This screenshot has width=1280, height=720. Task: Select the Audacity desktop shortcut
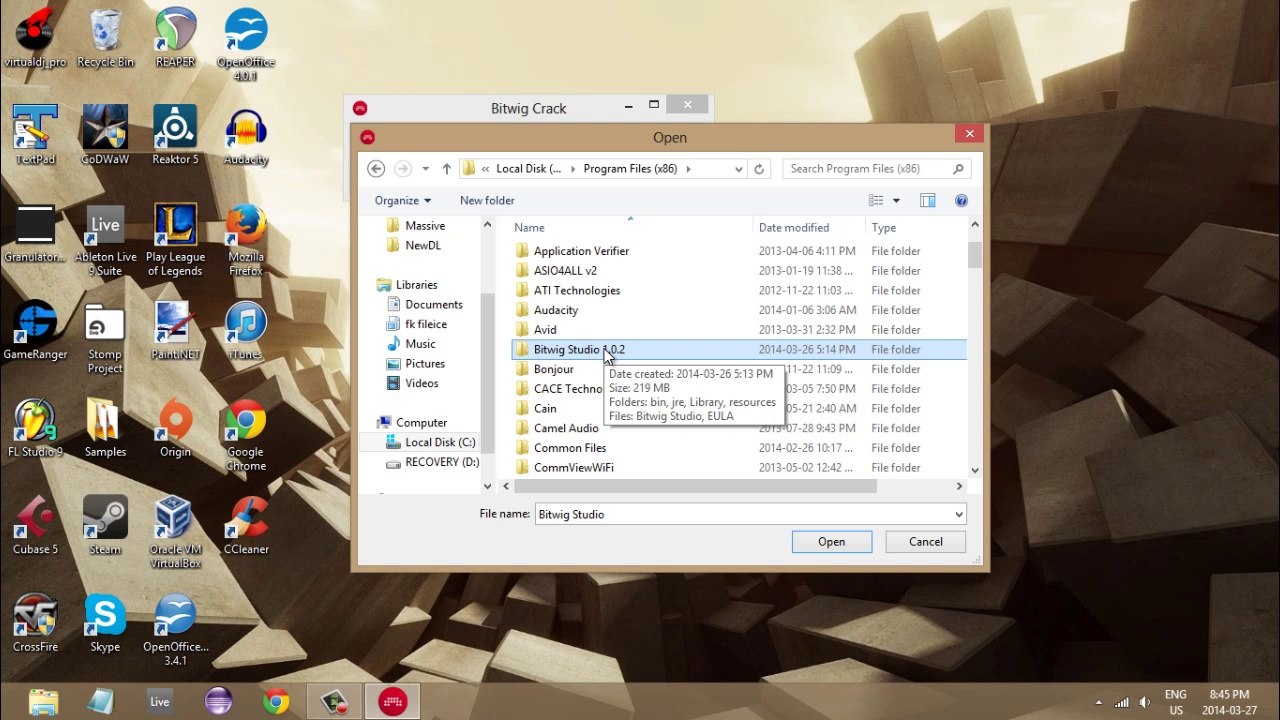click(x=245, y=135)
